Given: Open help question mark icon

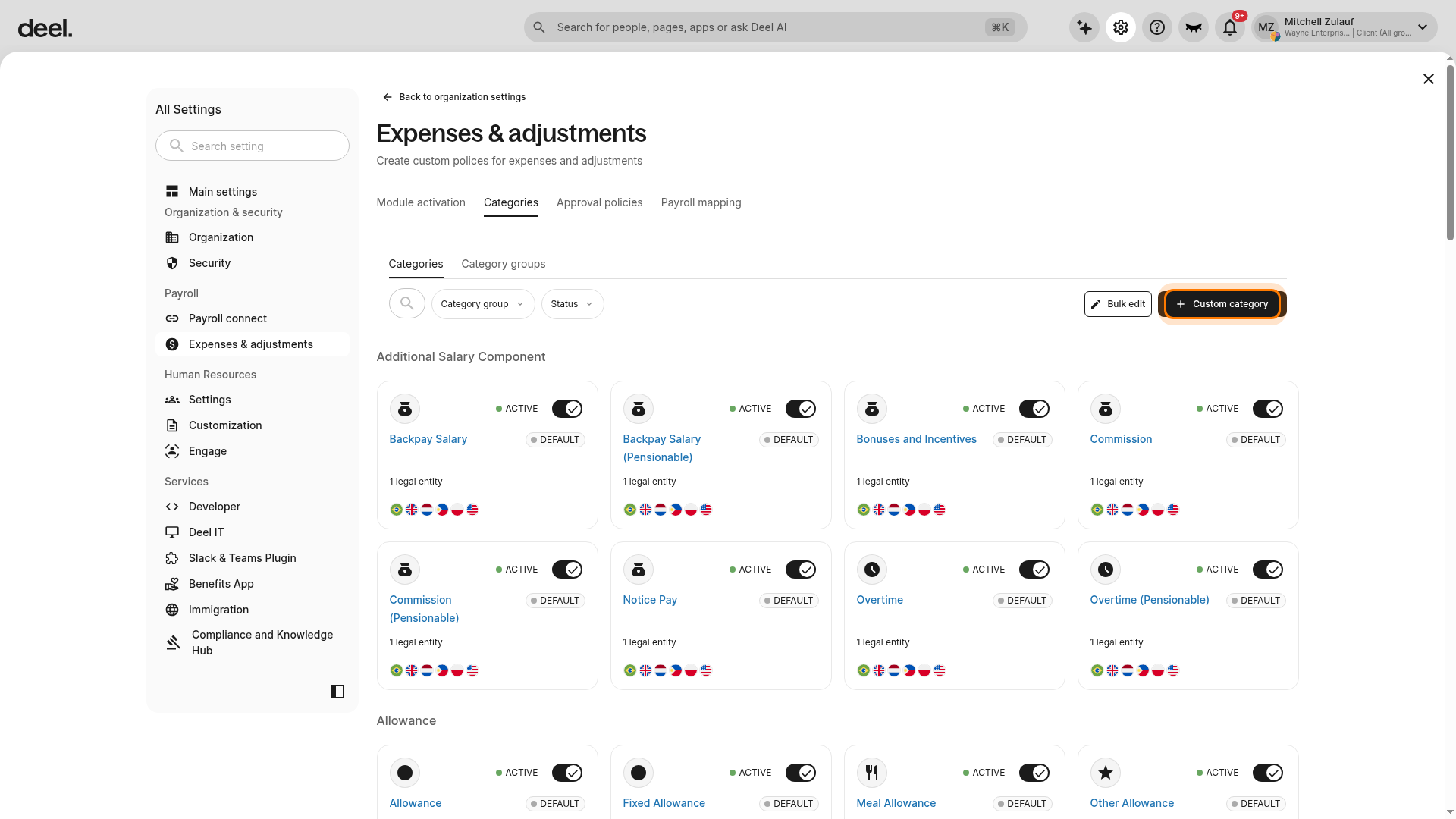Looking at the screenshot, I should [x=1157, y=27].
